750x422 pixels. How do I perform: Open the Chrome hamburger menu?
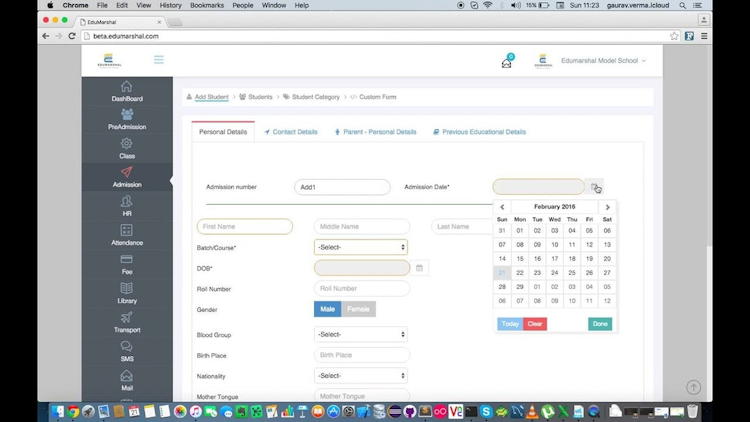(x=704, y=36)
